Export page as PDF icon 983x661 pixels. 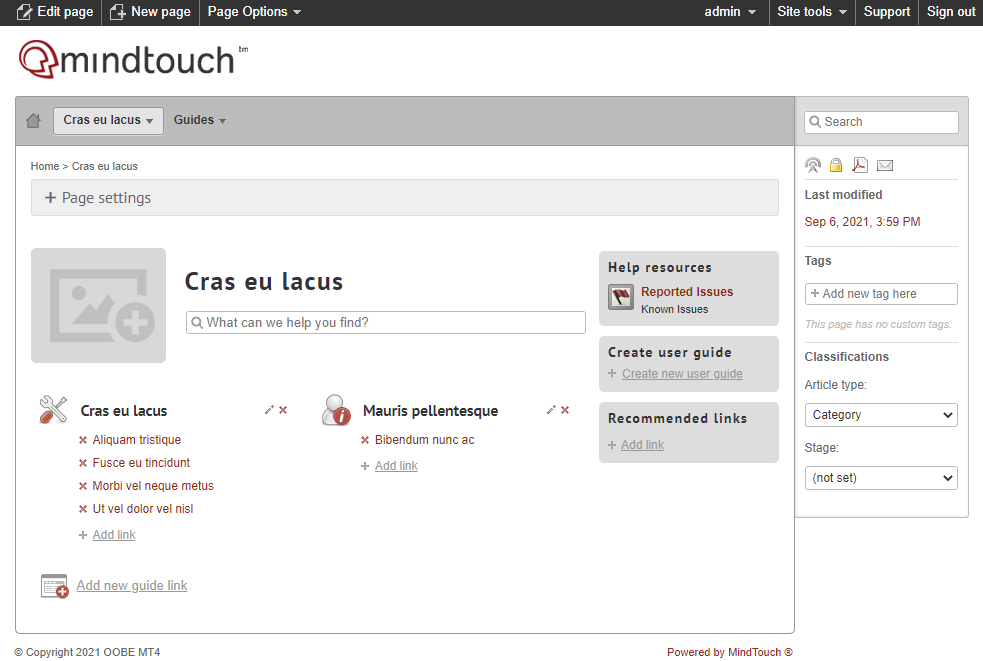coord(860,165)
